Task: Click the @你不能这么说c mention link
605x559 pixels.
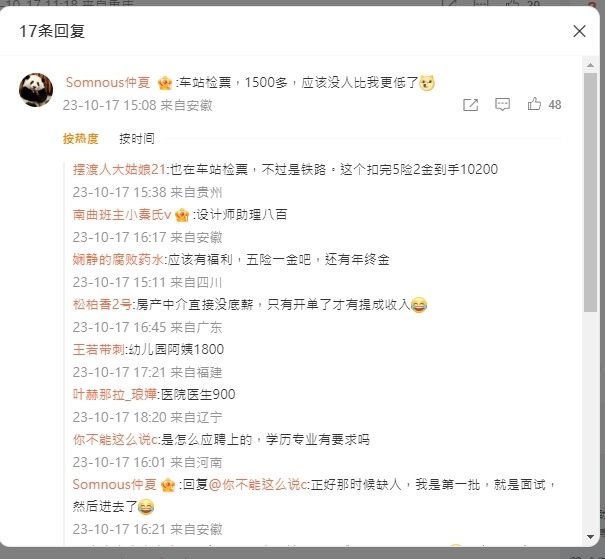Action: click(x=258, y=485)
